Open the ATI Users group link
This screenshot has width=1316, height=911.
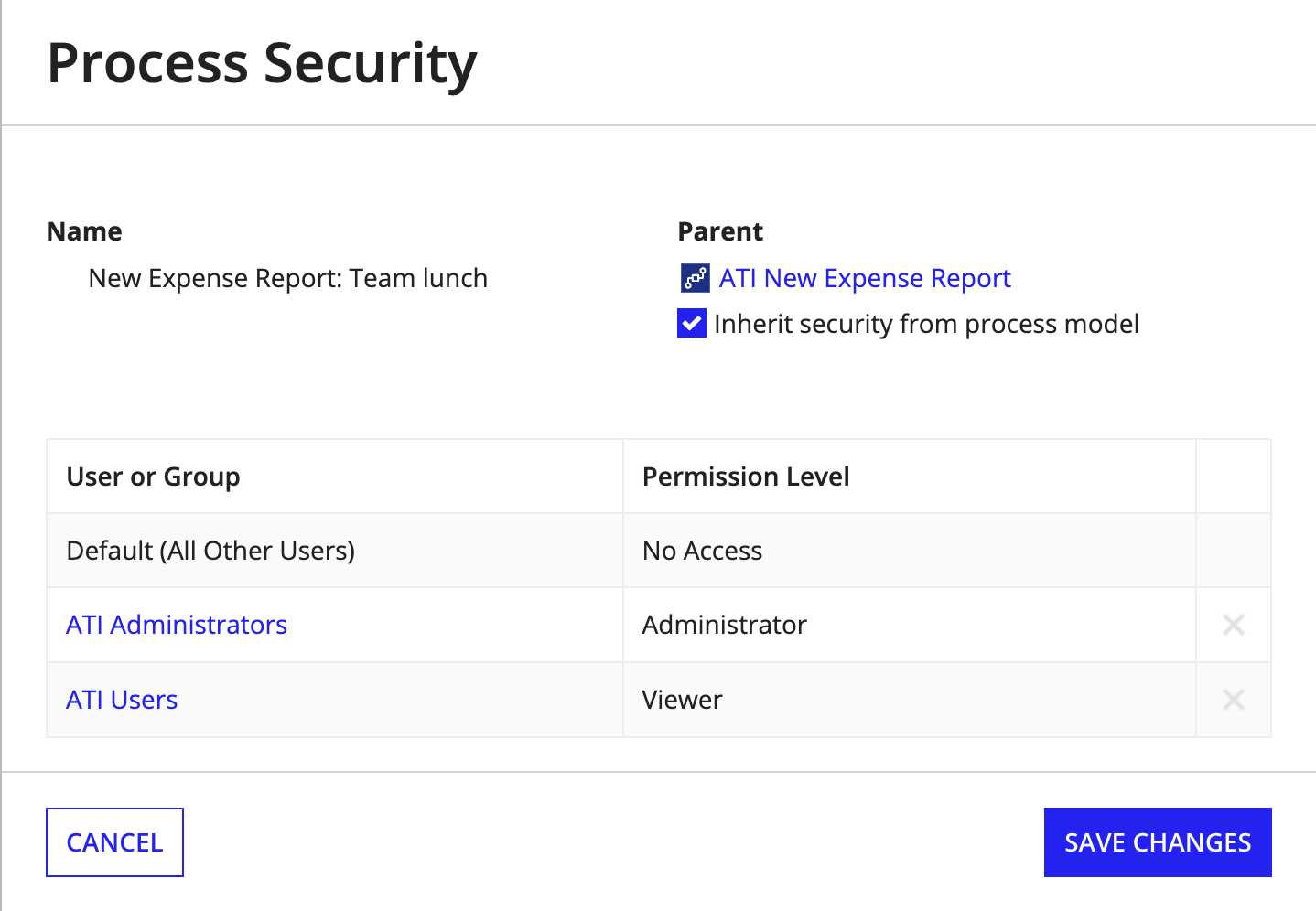point(122,700)
